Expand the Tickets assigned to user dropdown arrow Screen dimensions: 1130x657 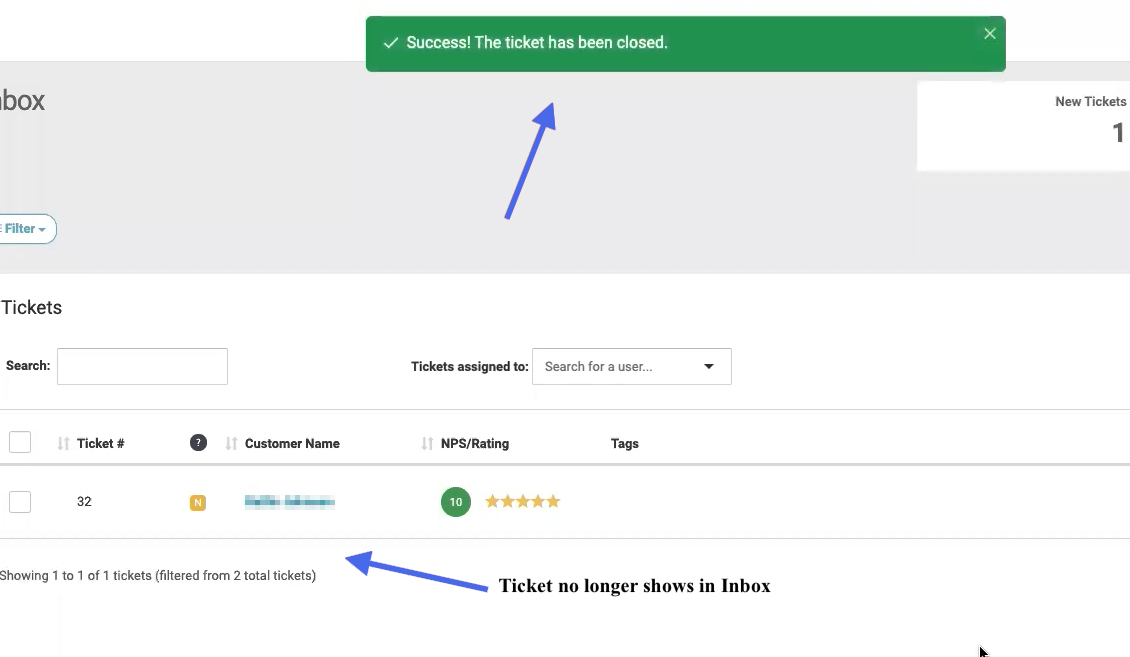point(708,367)
